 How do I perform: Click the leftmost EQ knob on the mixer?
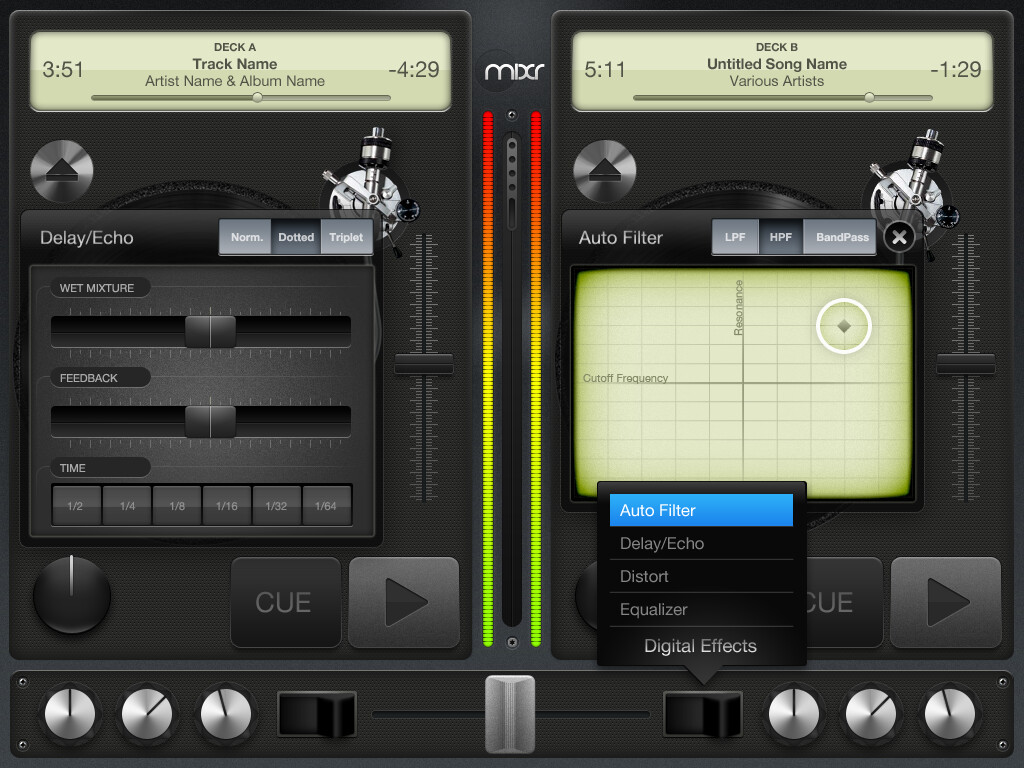click(70, 714)
